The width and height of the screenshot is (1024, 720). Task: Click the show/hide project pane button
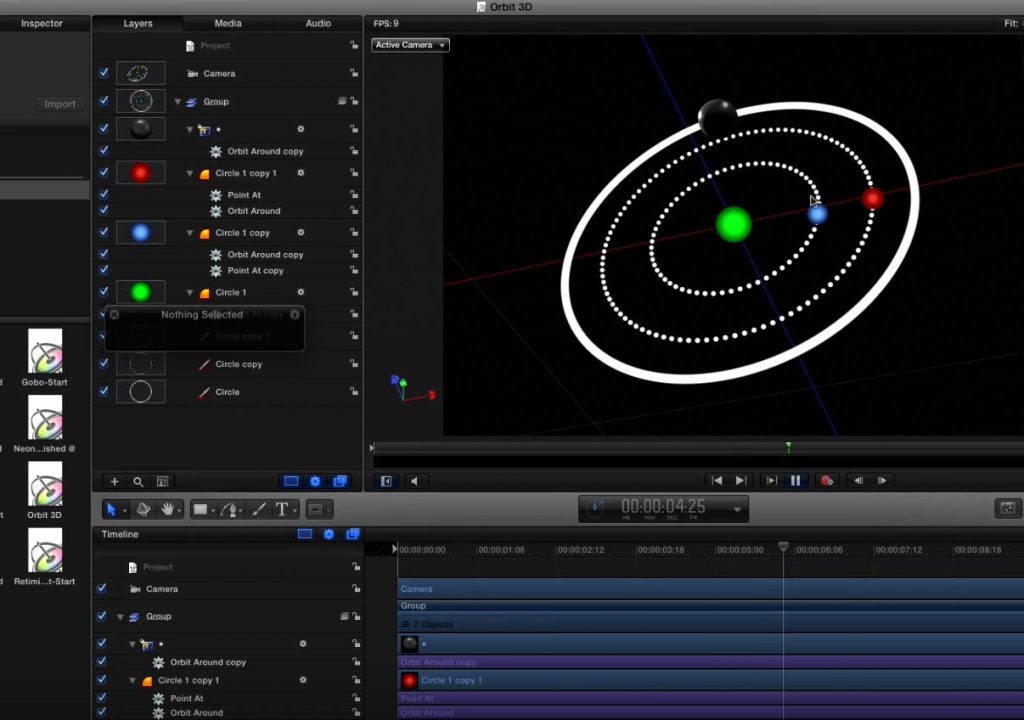[386, 482]
